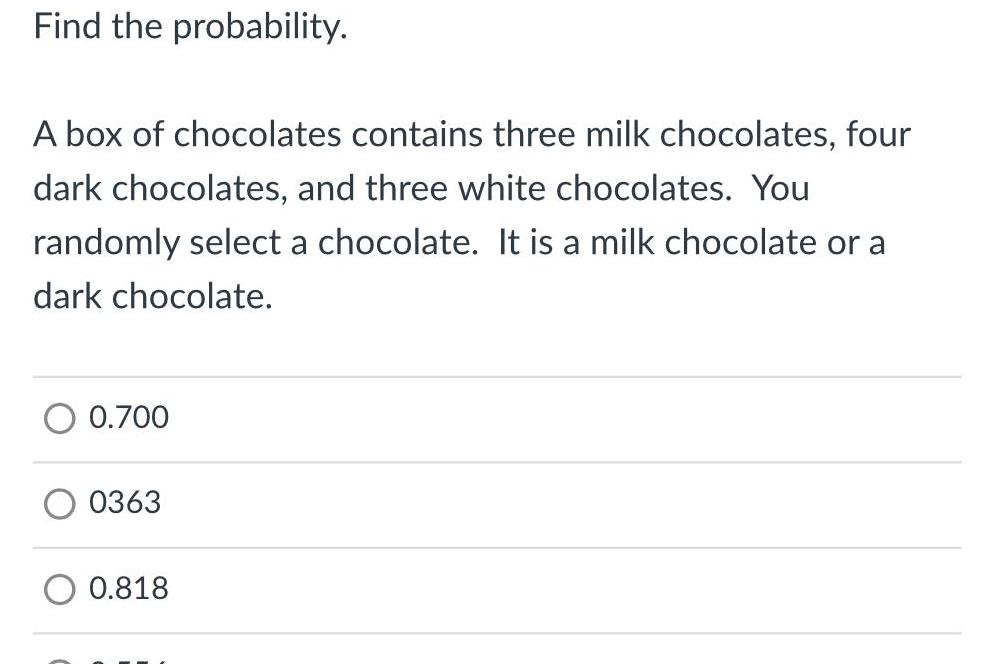Click the radio circle beside 0.700
Screen dimensions: 987x664
60,417
